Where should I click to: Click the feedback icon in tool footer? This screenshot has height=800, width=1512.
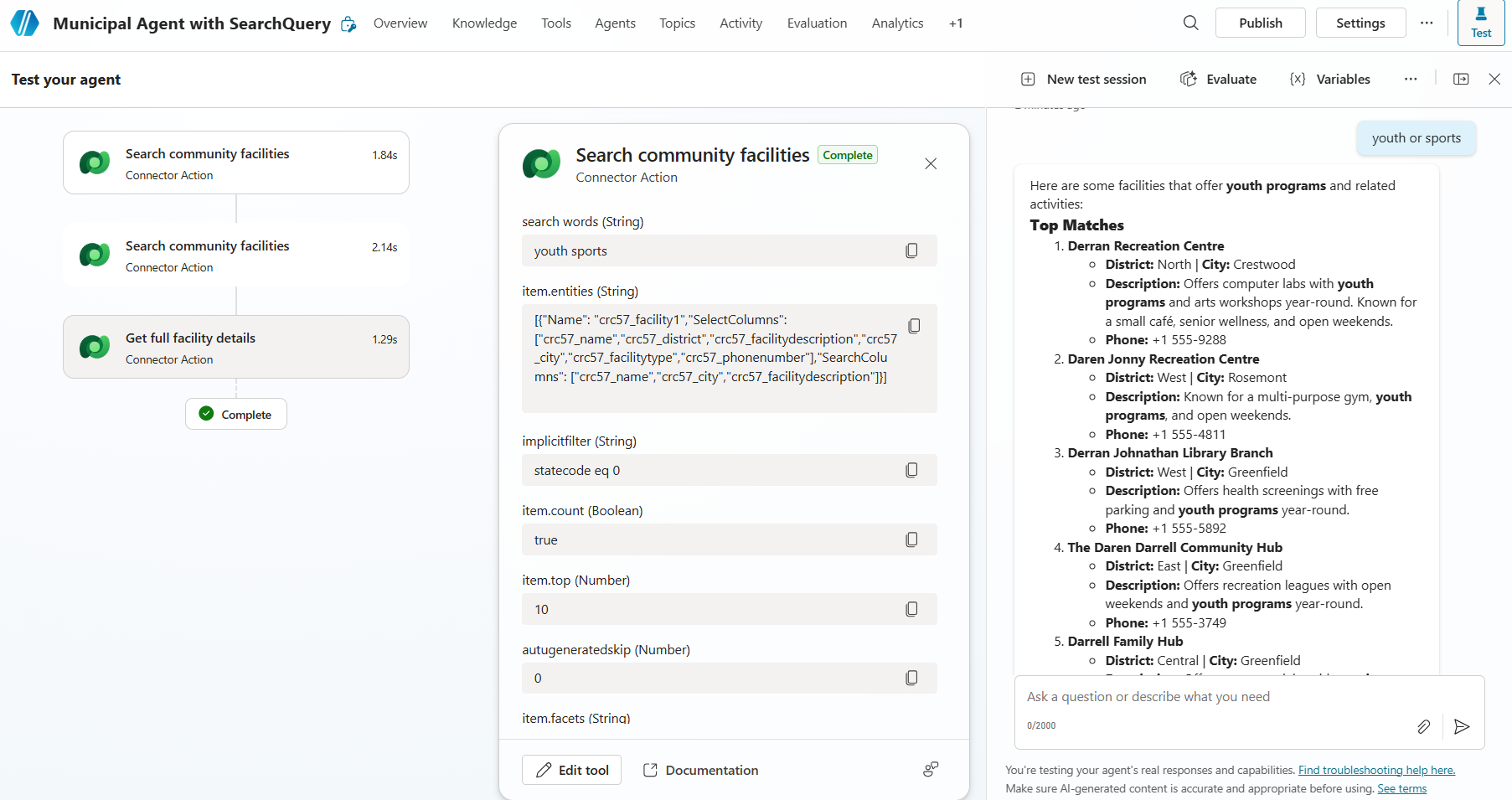tap(931, 769)
